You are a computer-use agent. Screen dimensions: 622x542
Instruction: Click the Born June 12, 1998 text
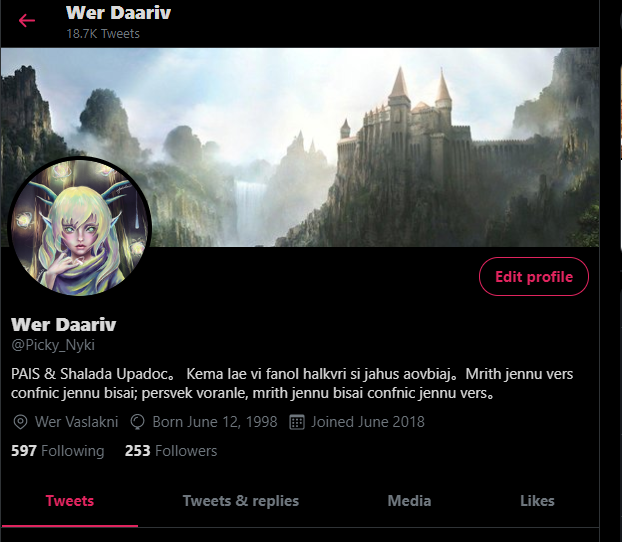(x=215, y=422)
